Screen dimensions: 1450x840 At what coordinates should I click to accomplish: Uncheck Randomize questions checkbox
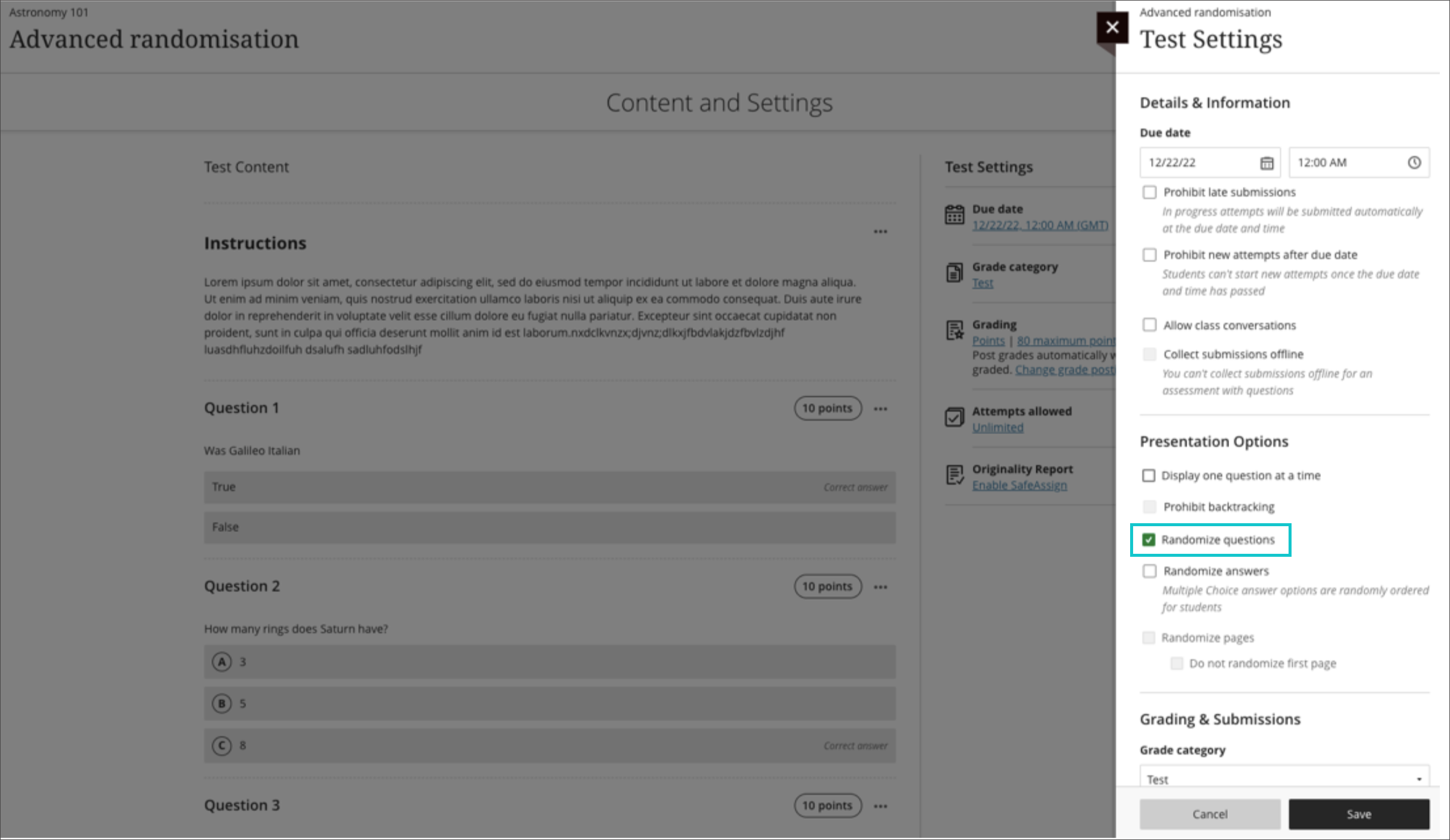pyautogui.click(x=1149, y=540)
